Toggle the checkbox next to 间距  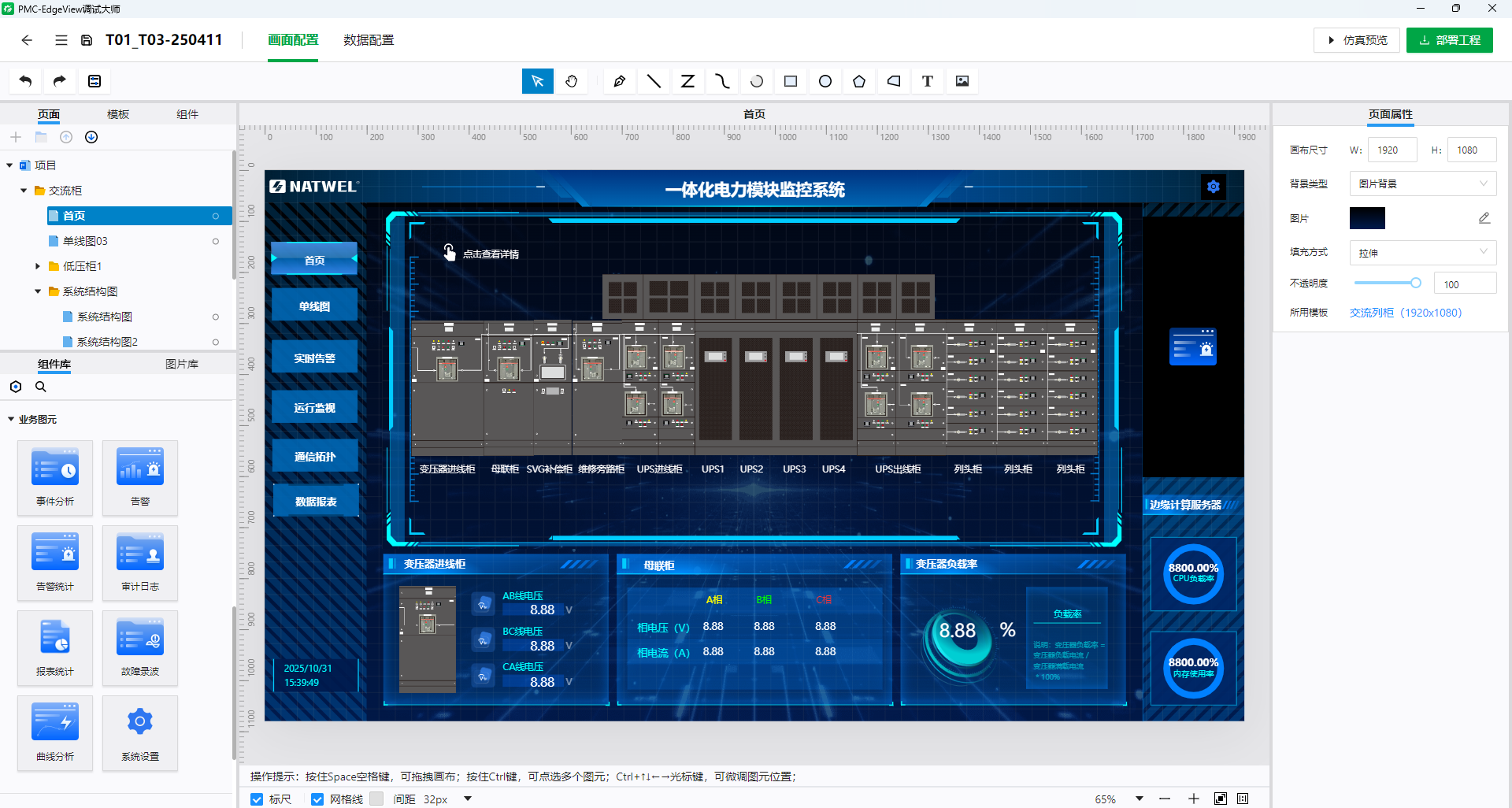377,799
